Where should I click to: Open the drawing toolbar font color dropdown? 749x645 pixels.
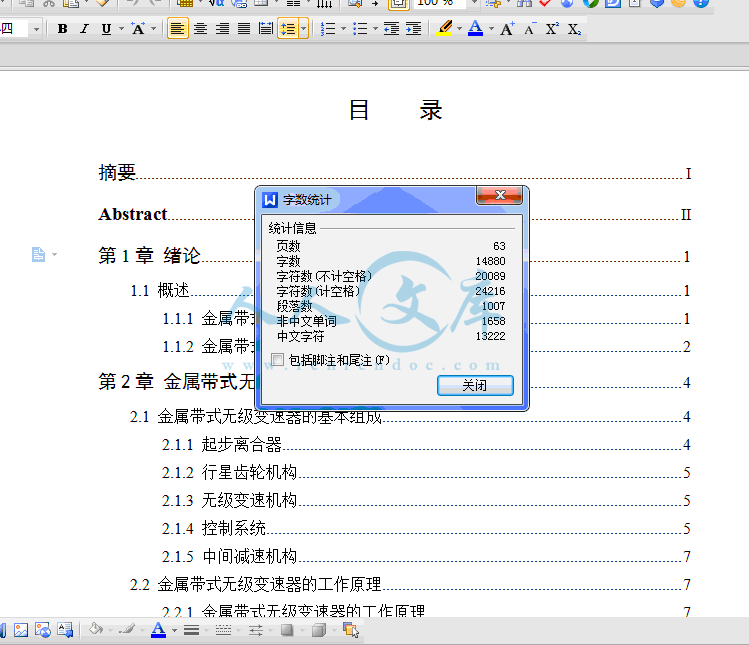coord(174,631)
